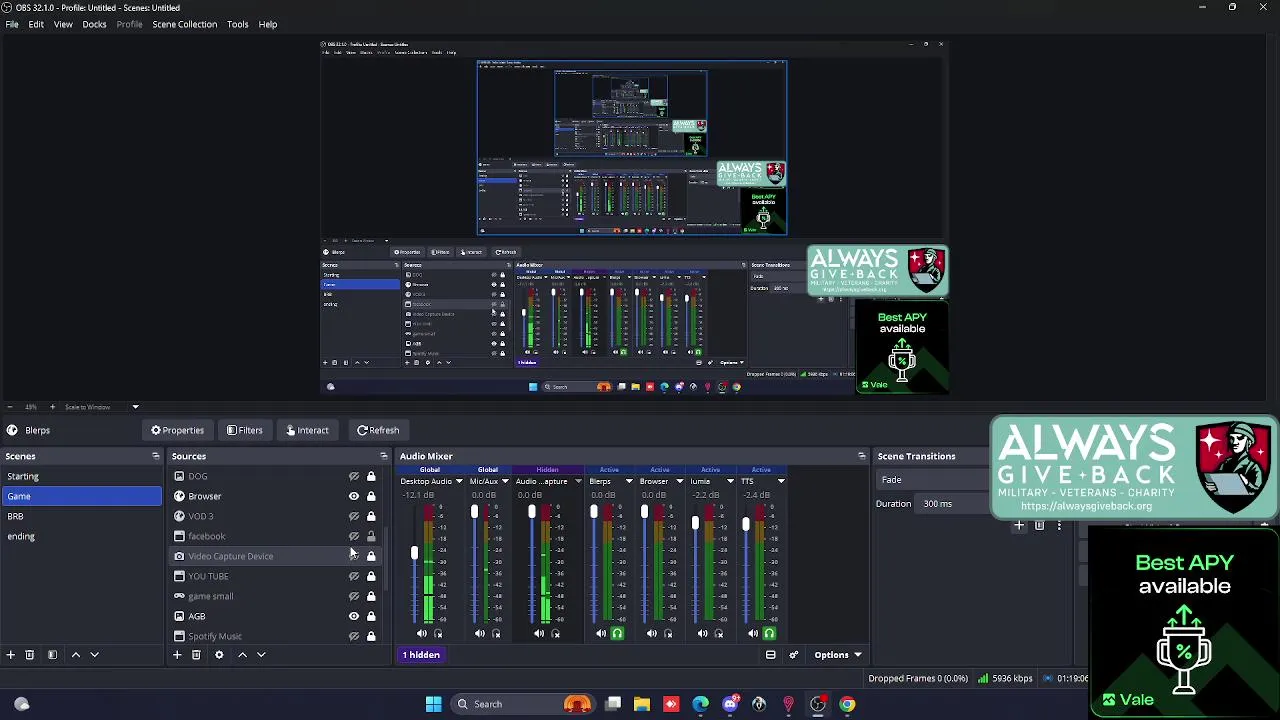The height and width of the screenshot is (720, 1280).
Task: Click the Properties button
Action: point(177,430)
